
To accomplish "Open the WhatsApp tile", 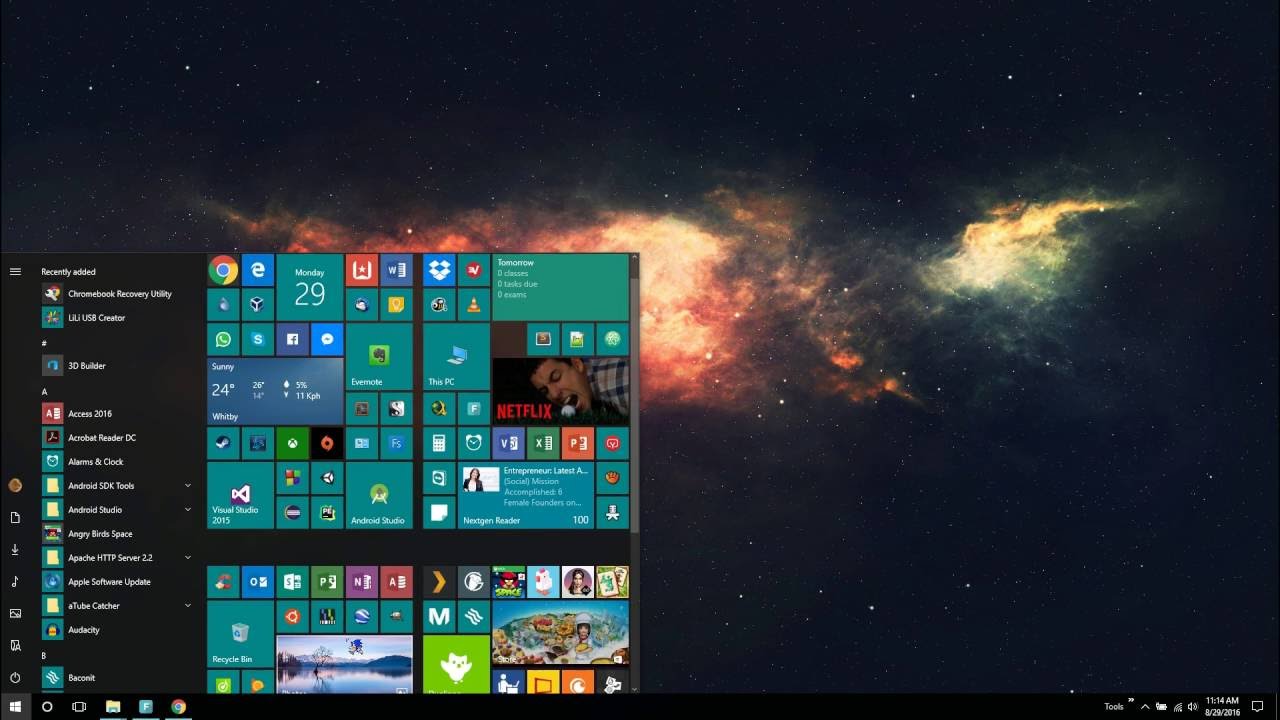I will click(223, 340).
